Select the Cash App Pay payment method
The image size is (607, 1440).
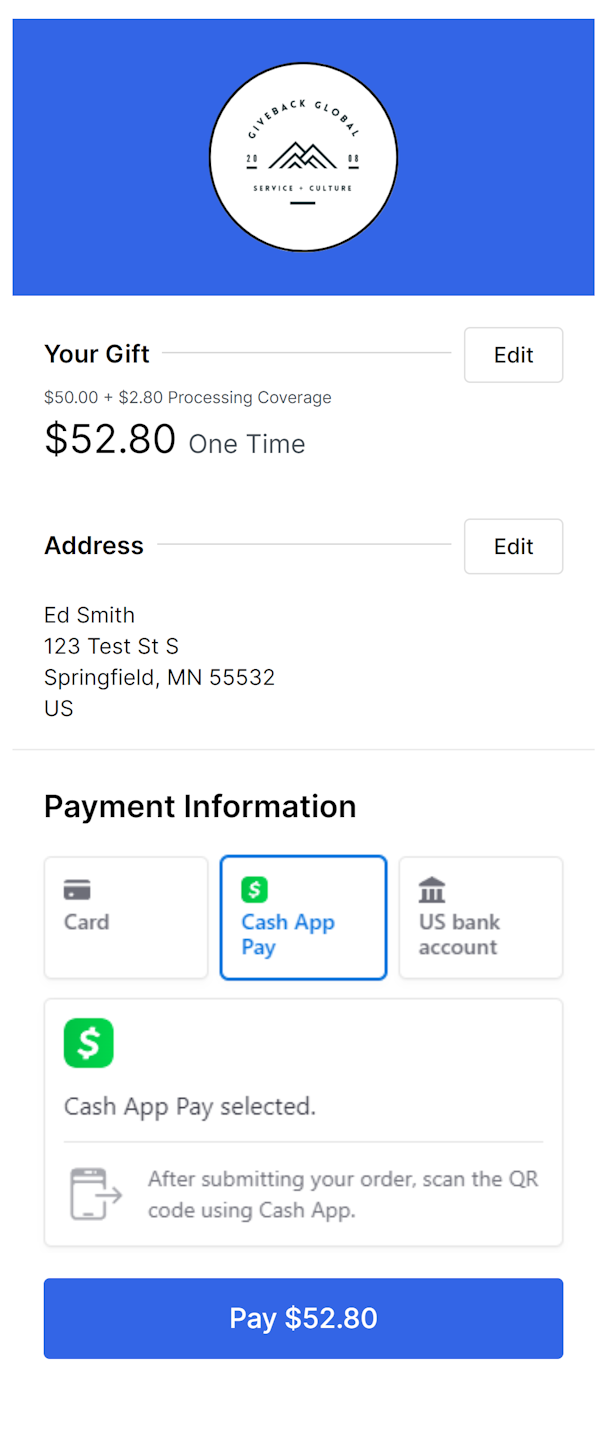click(x=303, y=917)
